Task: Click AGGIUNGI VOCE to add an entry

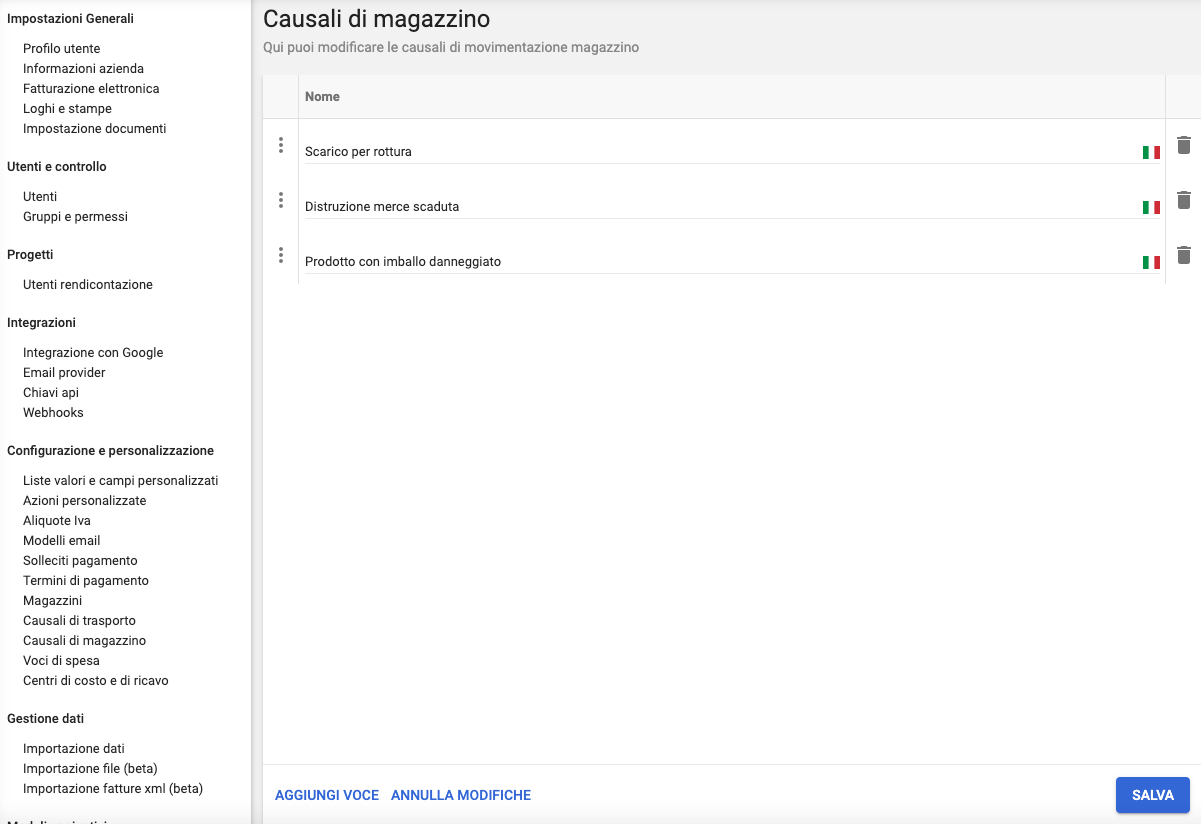Action: point(327,796)
